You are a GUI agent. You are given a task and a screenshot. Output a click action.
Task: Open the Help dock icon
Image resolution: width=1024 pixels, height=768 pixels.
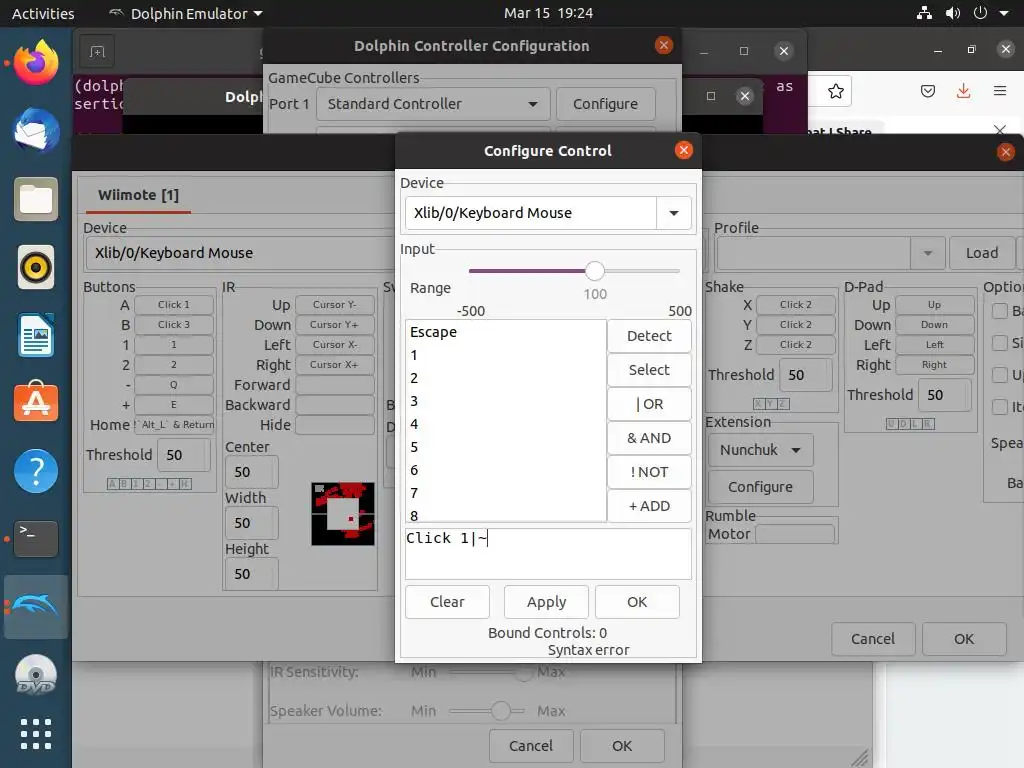coord(36,471)
